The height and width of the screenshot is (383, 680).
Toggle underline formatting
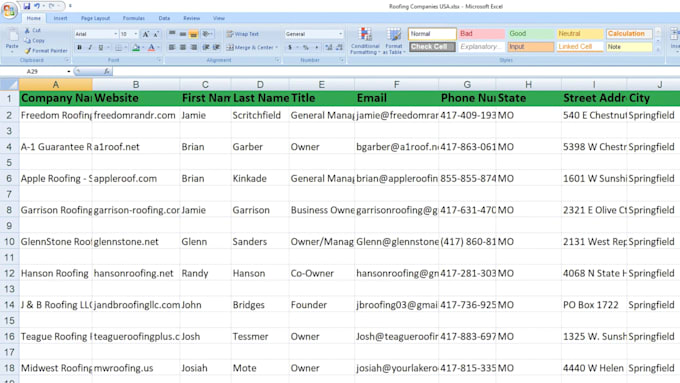101,47
